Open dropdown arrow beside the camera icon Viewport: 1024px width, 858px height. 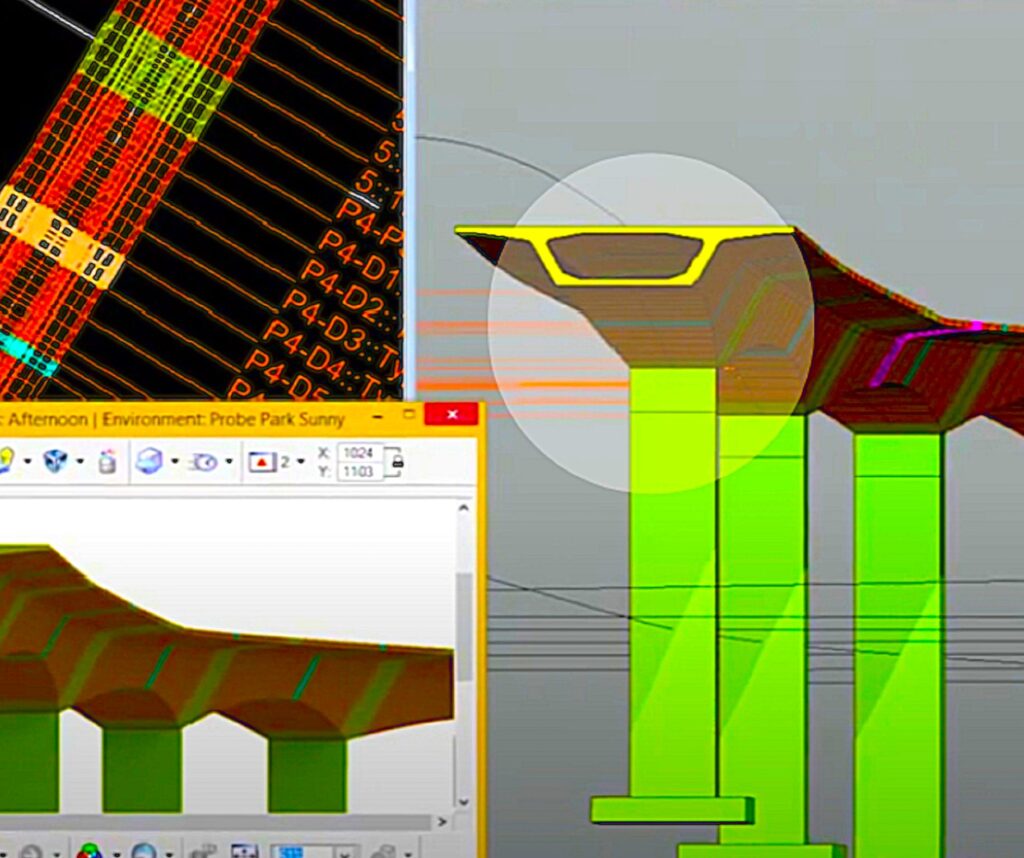(229, 462)
